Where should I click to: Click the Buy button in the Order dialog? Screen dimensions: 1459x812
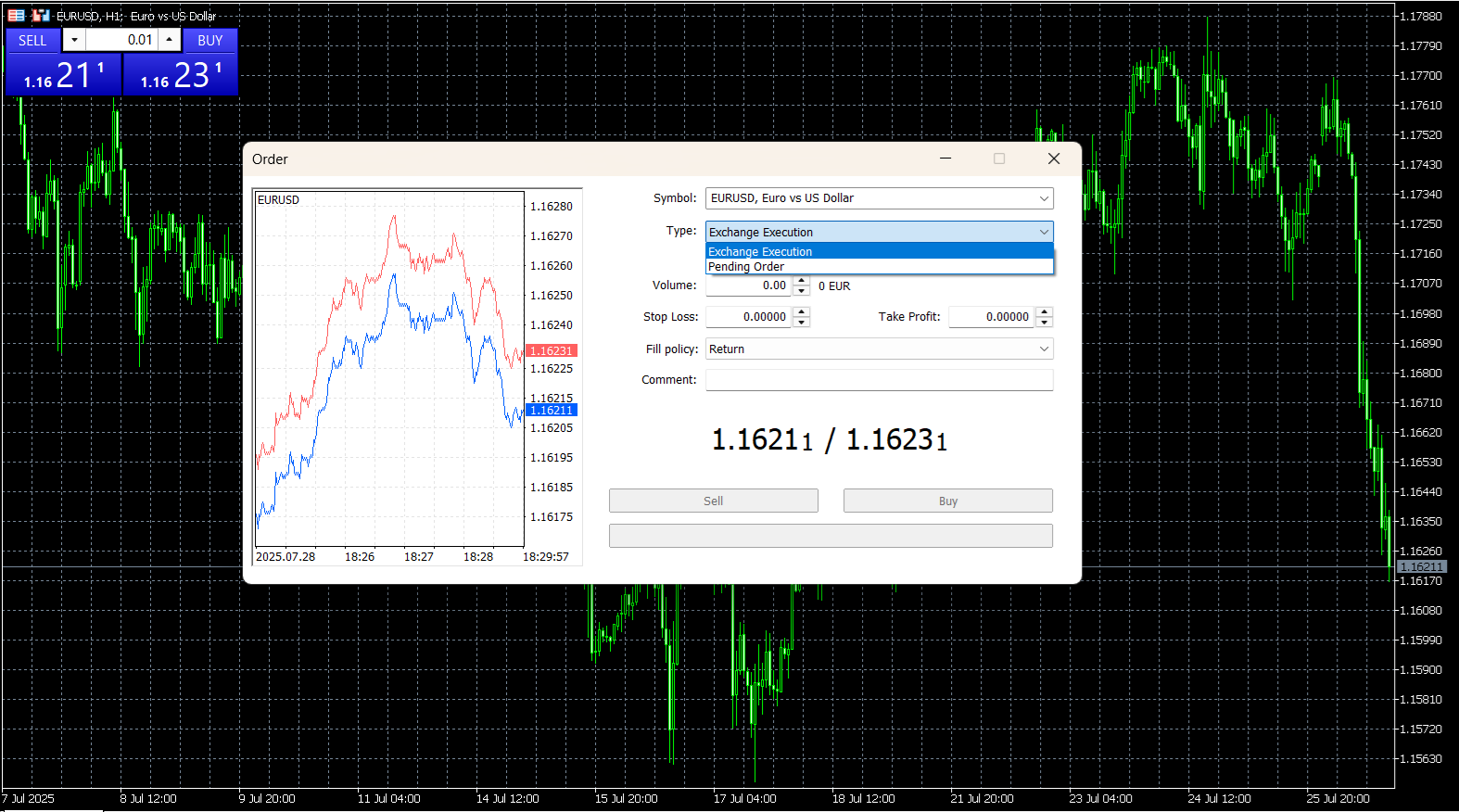coord(948,501)
